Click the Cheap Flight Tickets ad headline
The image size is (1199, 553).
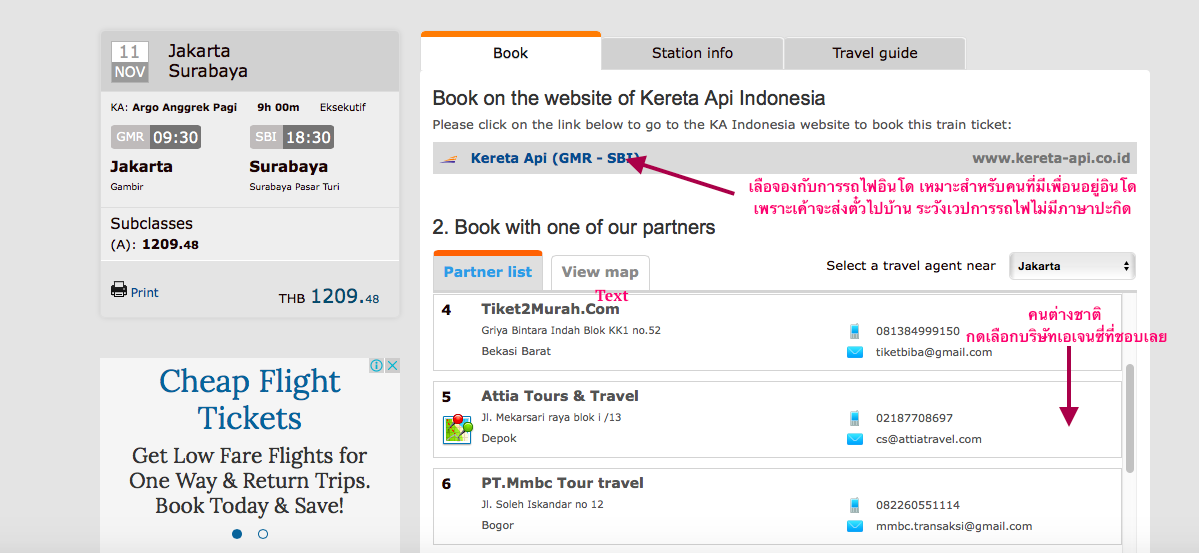[250, 399]
